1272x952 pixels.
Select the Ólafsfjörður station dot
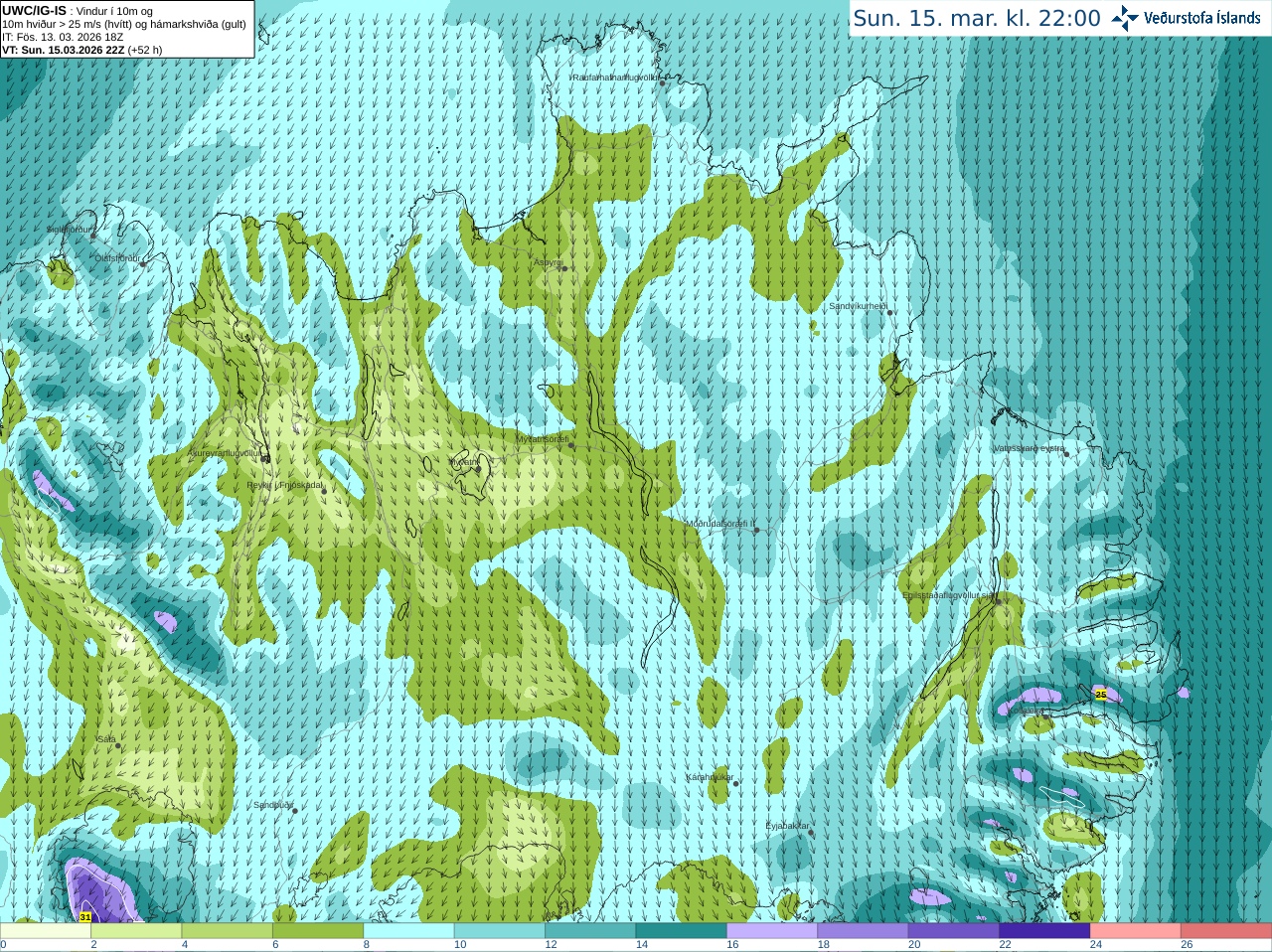pos(142,263)
